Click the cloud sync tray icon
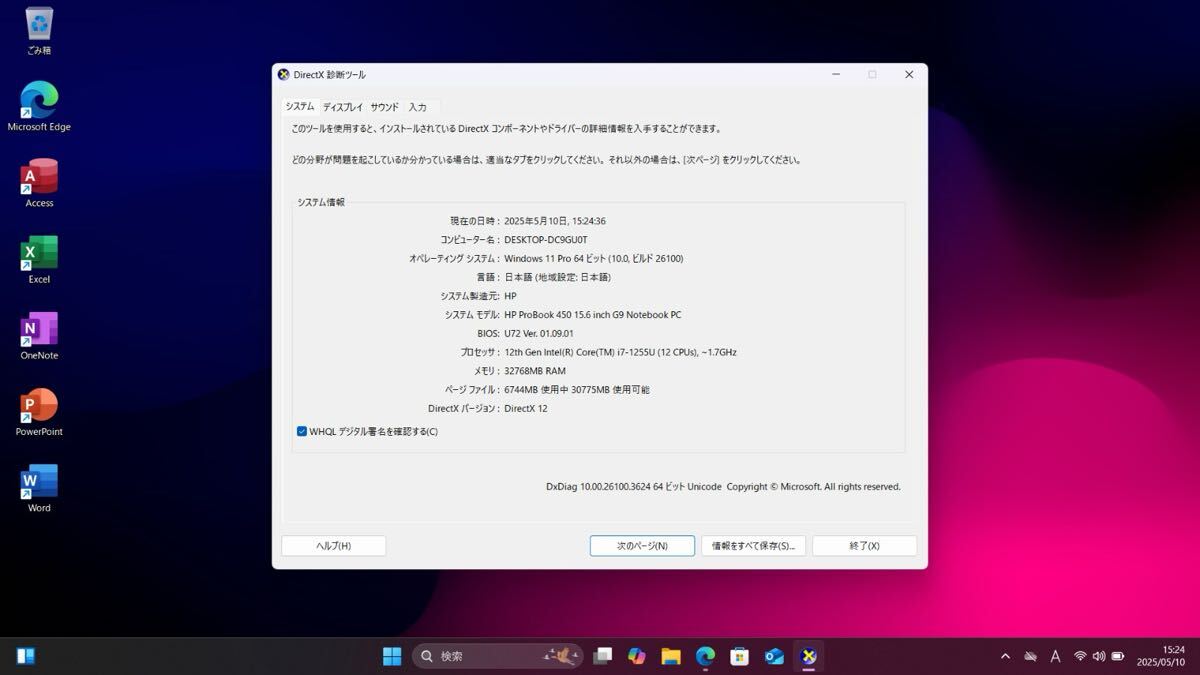Viewport: 1200px width, 675px height. pos(1030,656)
